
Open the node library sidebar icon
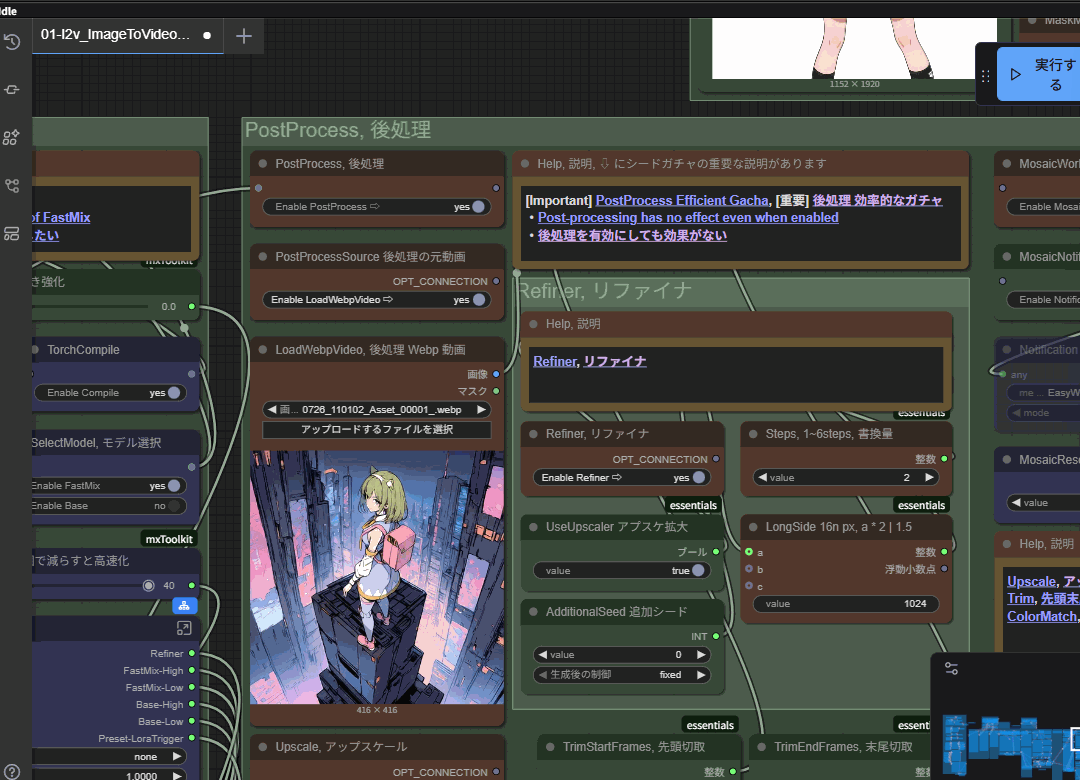point(12,90)
